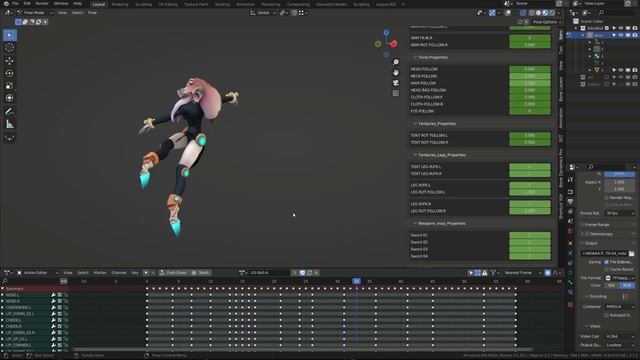Select the Move tool

[9, 61]
